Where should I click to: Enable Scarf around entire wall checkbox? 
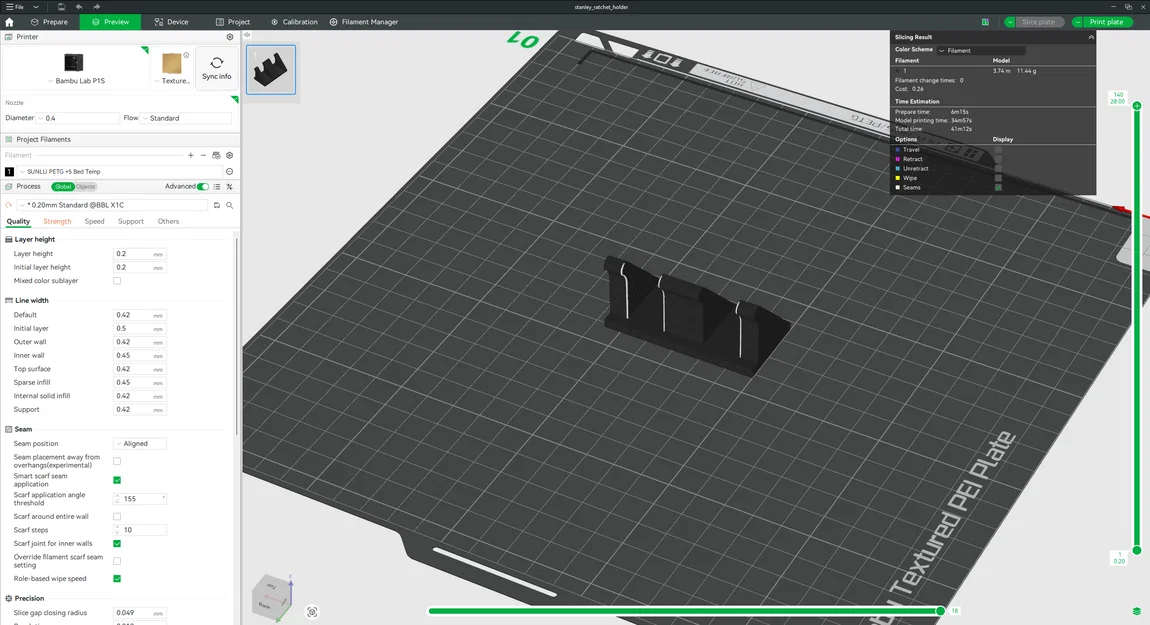(117, 516)
